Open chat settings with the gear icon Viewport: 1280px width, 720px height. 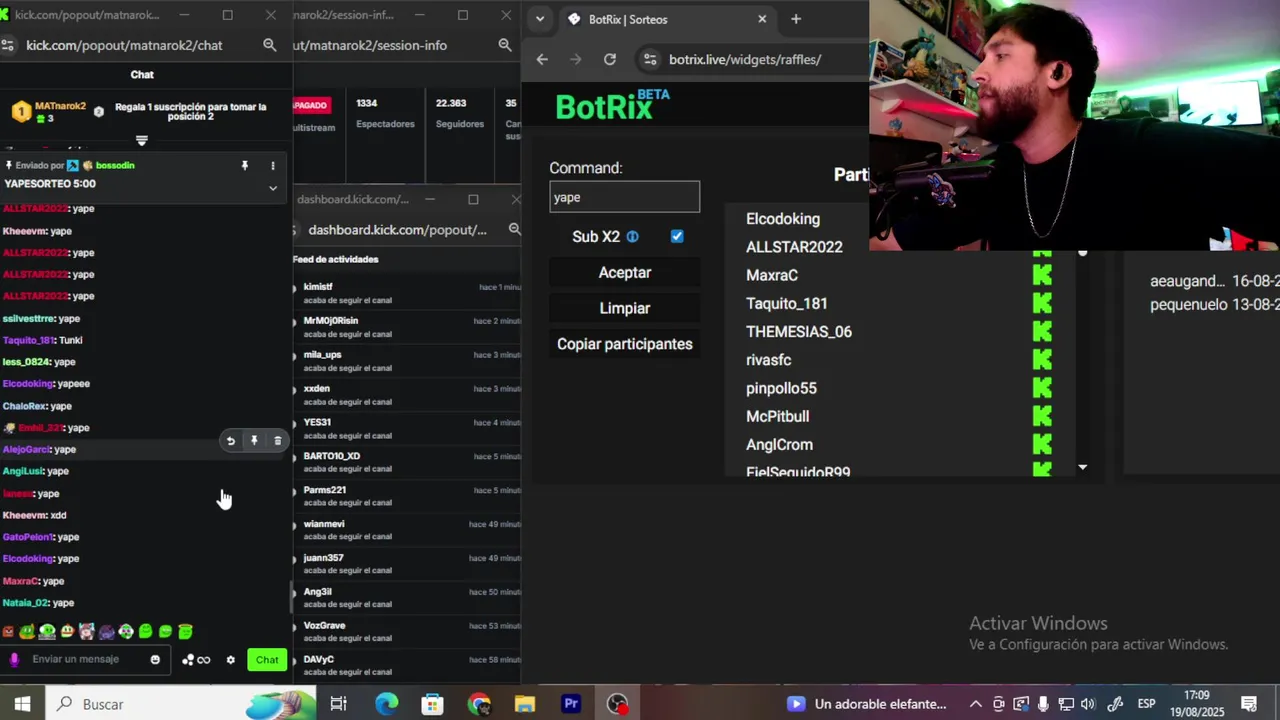click(231, 660)
